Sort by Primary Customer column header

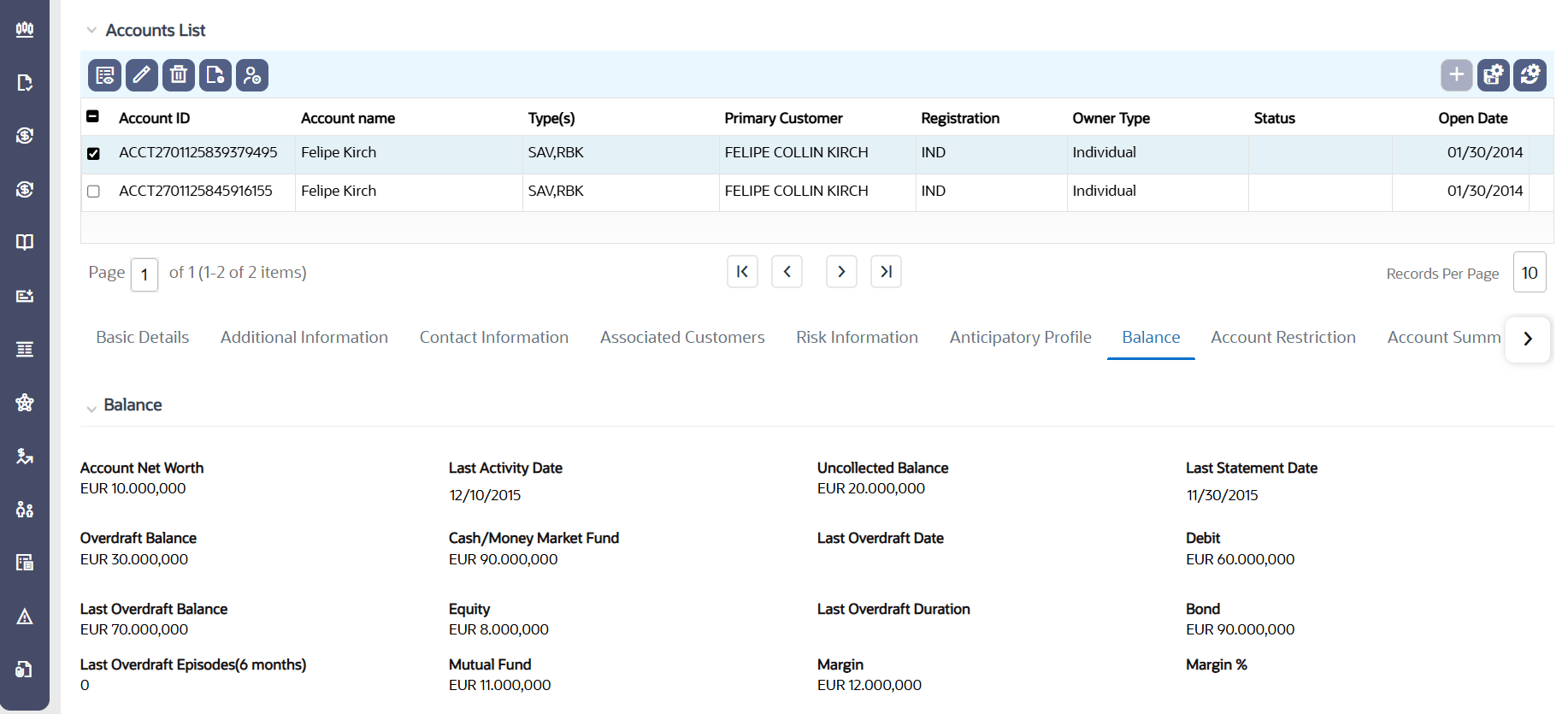tap(783, 118)
